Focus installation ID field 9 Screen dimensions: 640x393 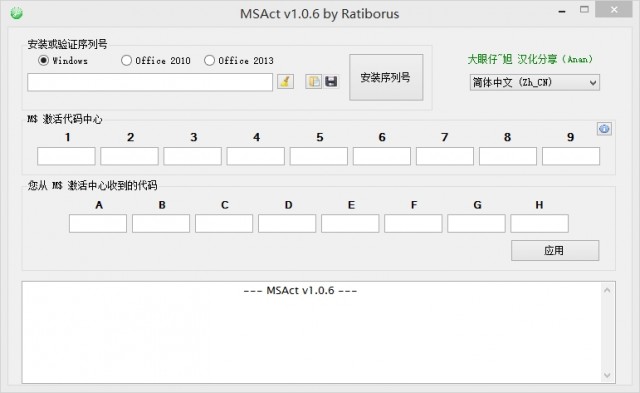pos(571,156)
